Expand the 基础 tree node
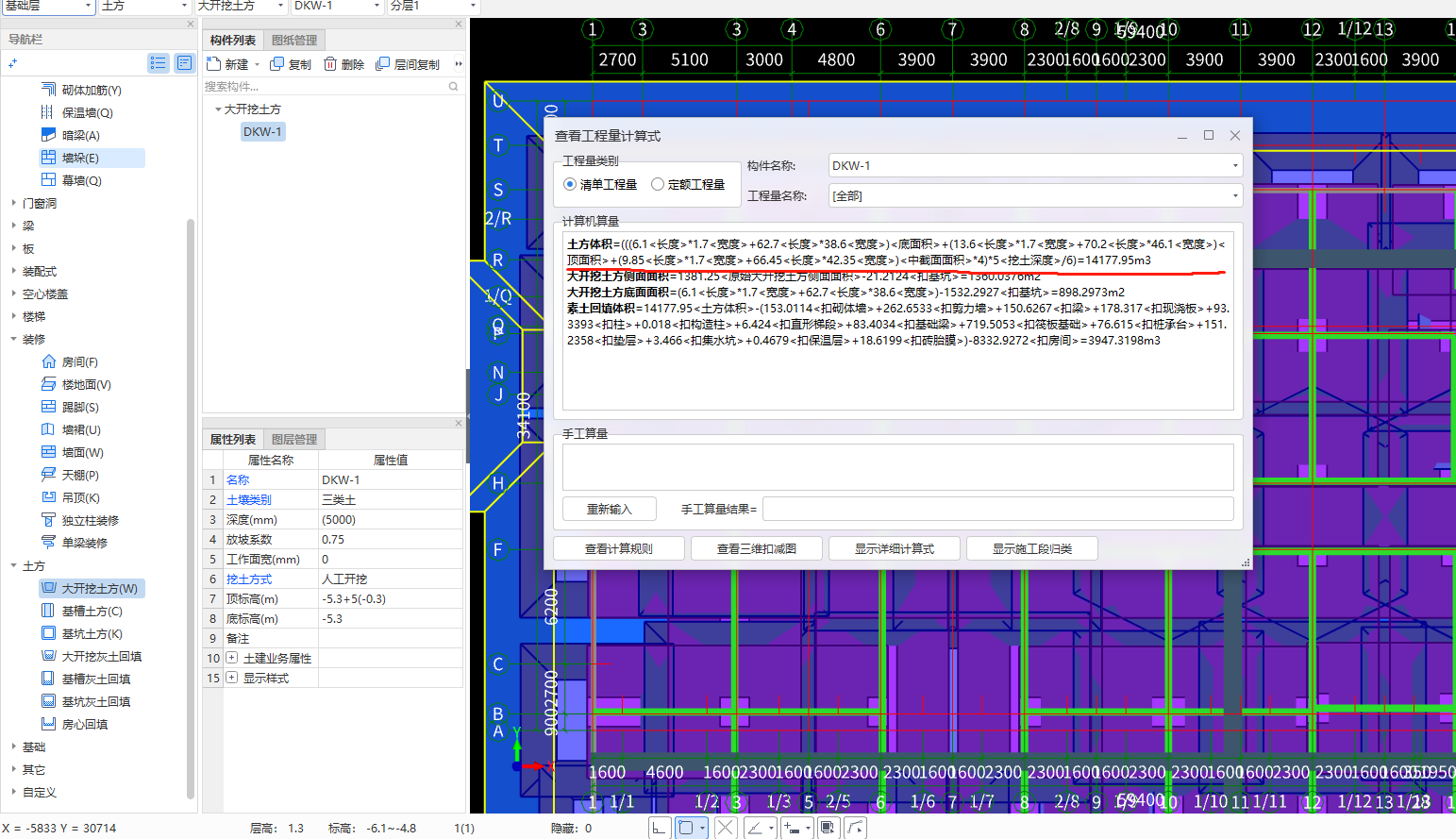 [14, 747]
